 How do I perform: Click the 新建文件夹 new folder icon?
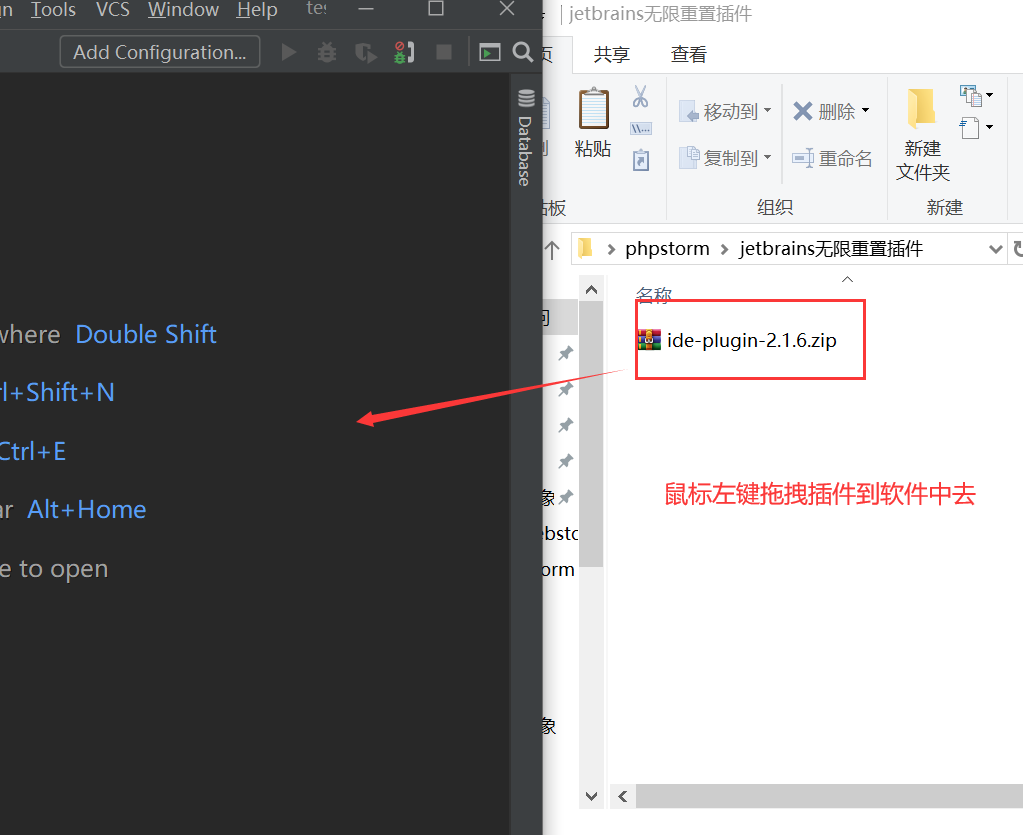pos(923,134)
